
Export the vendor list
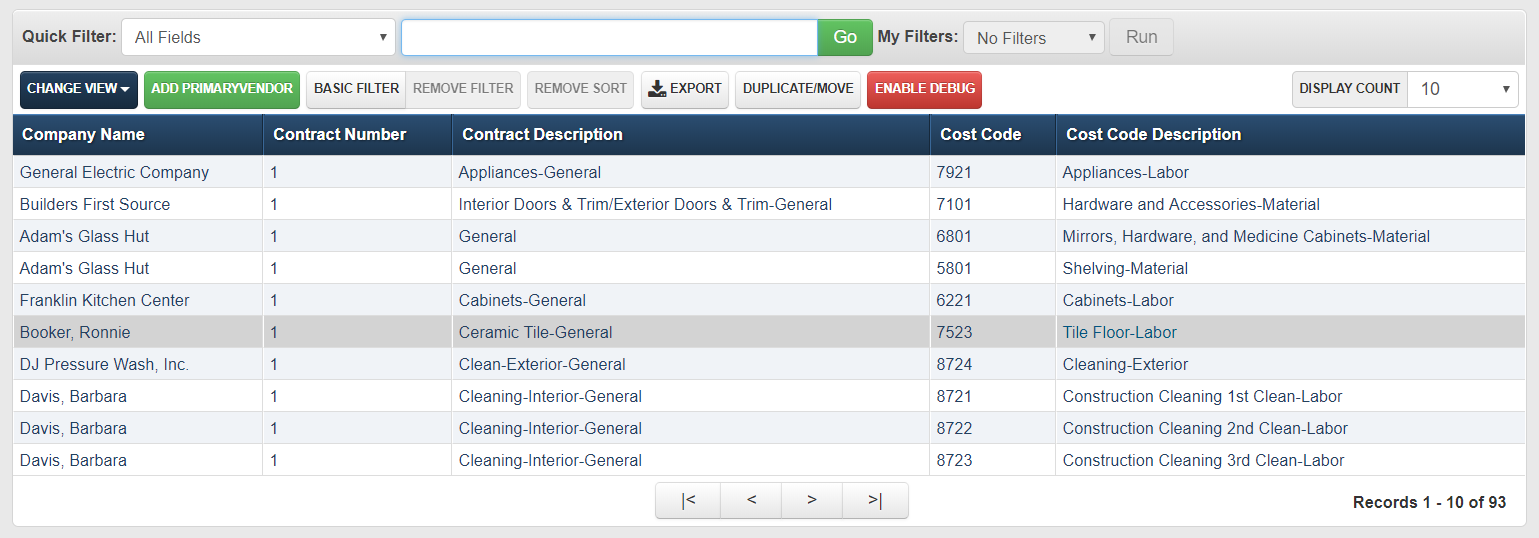click(x=685, y=89)
